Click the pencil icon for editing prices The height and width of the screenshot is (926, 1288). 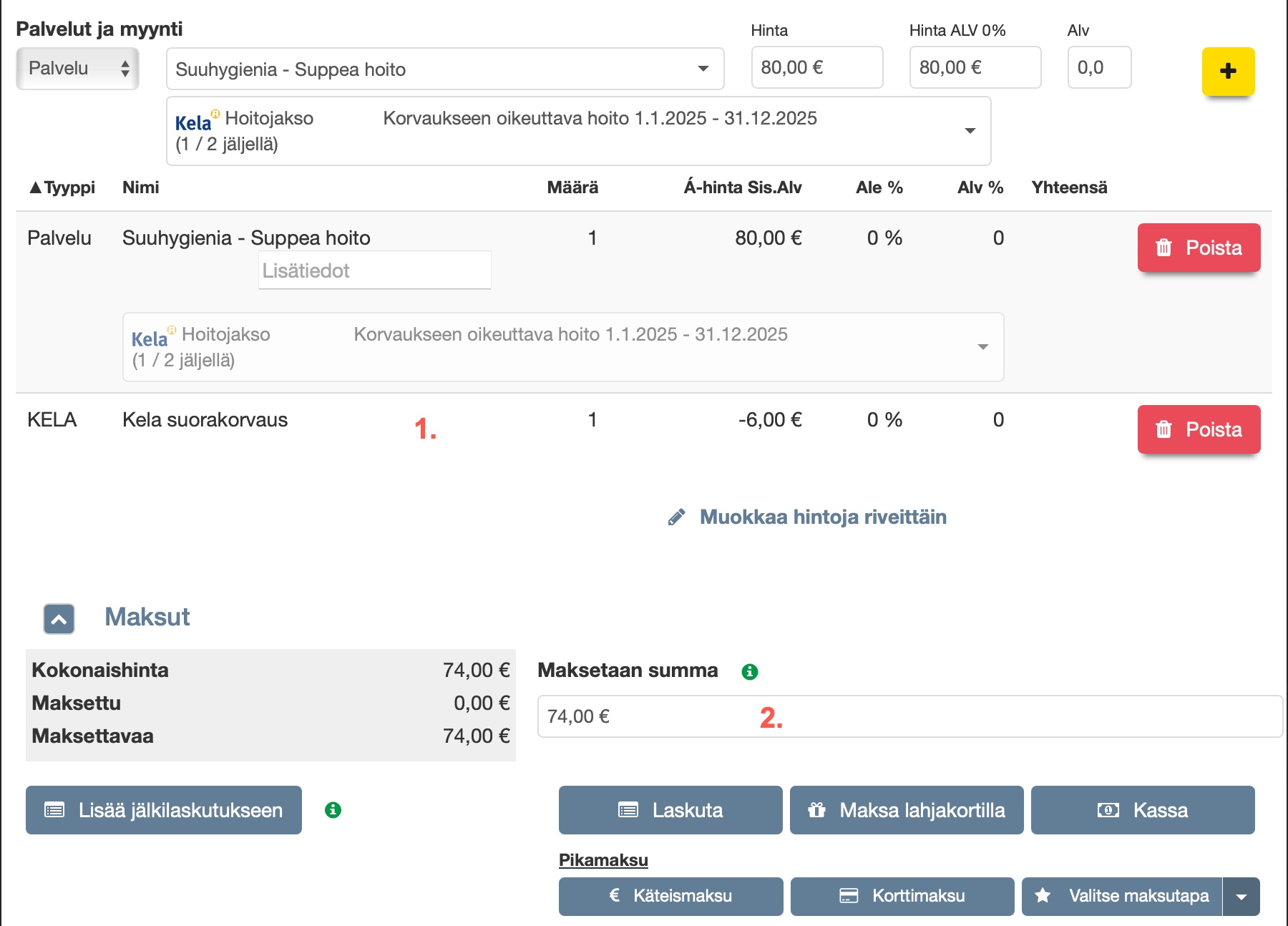pos(676,517)
